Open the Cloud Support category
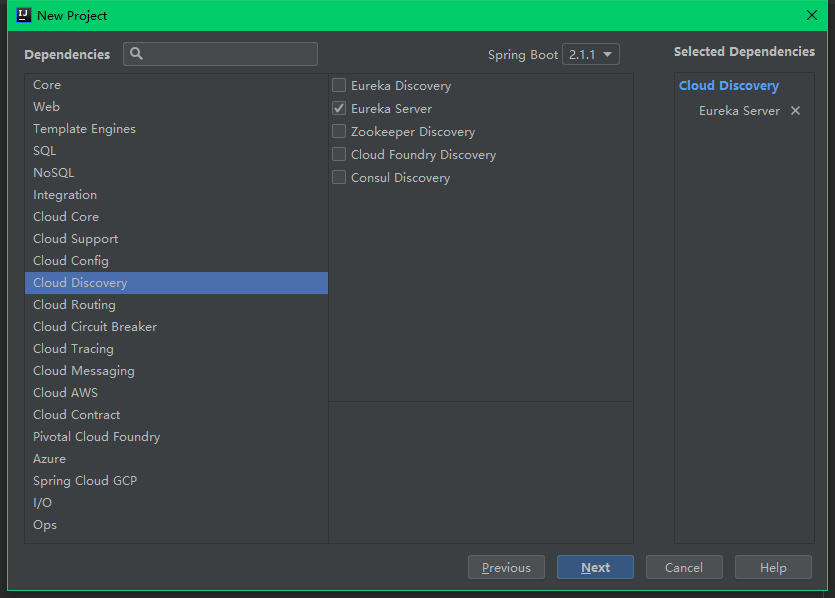Image resolution: width=835 pixels, height=598 pixels. (x=176, y=239)
